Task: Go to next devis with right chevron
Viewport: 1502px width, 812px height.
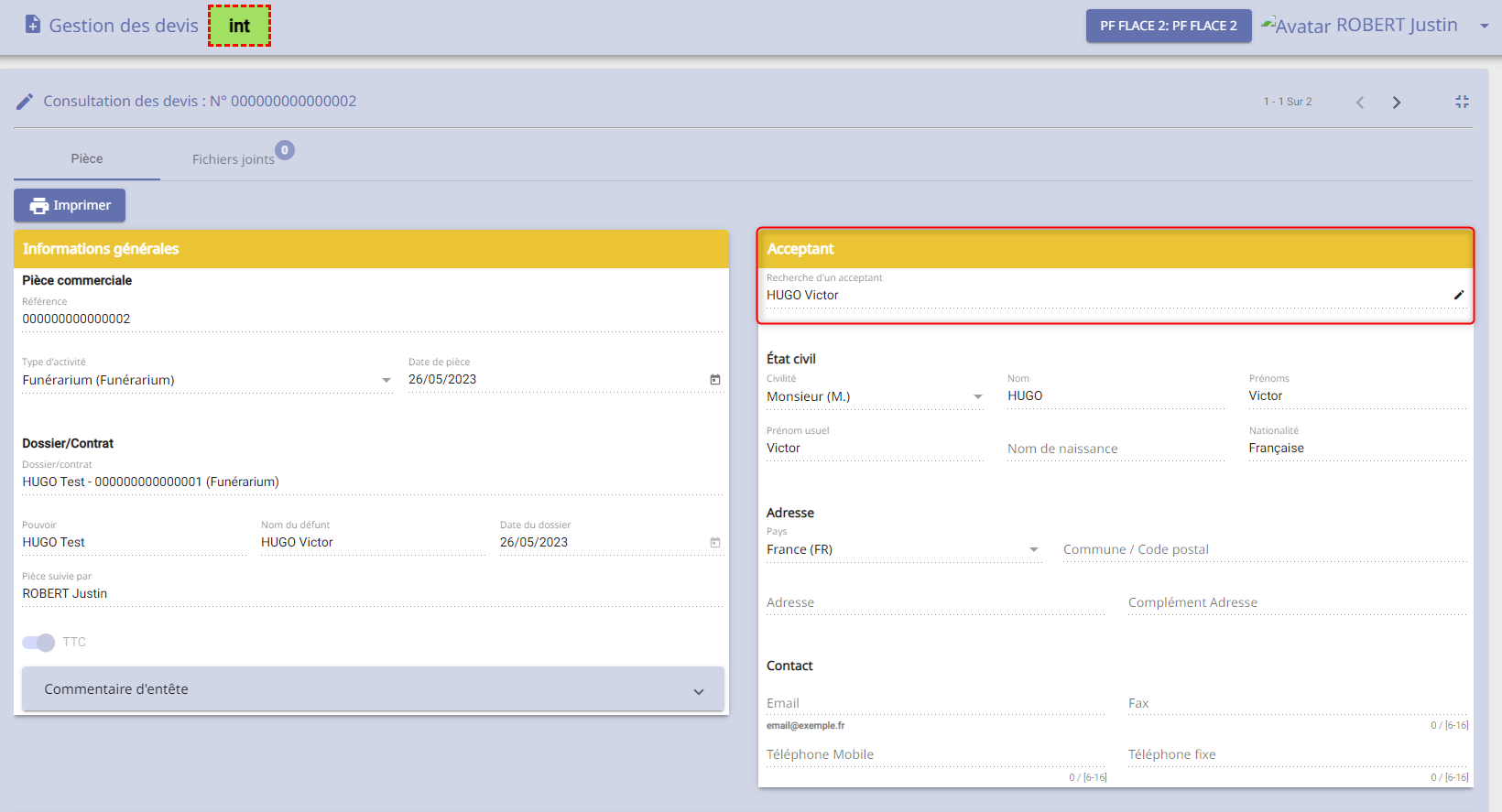Action: [1397, 103]
